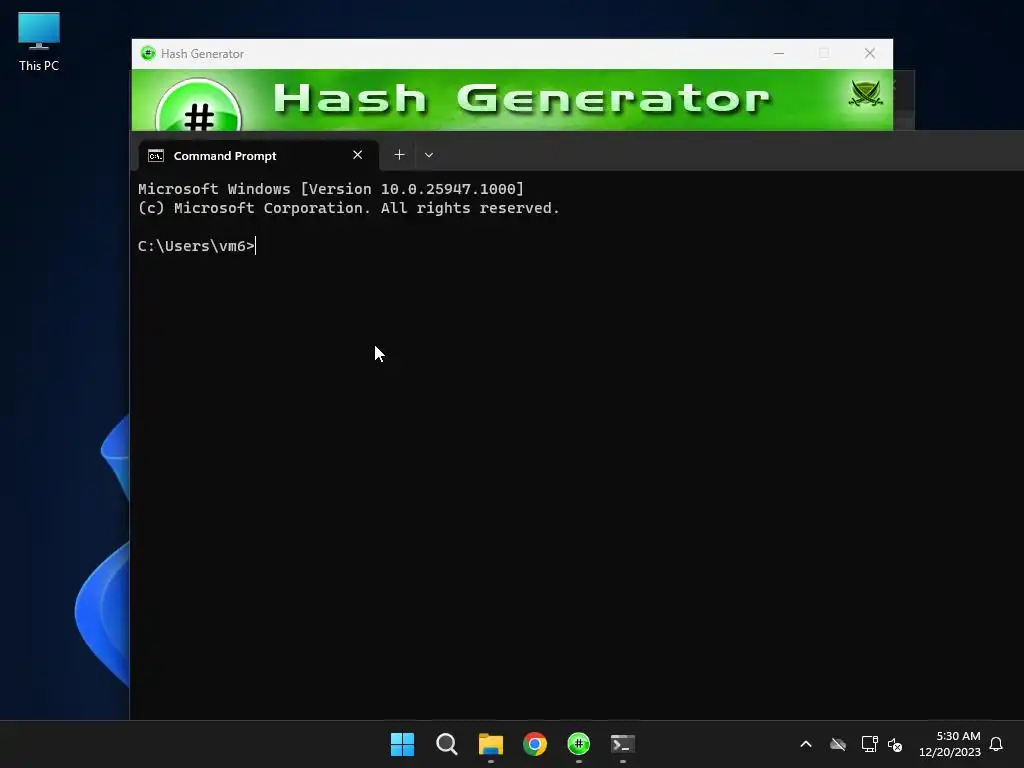
Task: Click the Microsoft Corporation copyright line
Action: [x=349, y=208]
